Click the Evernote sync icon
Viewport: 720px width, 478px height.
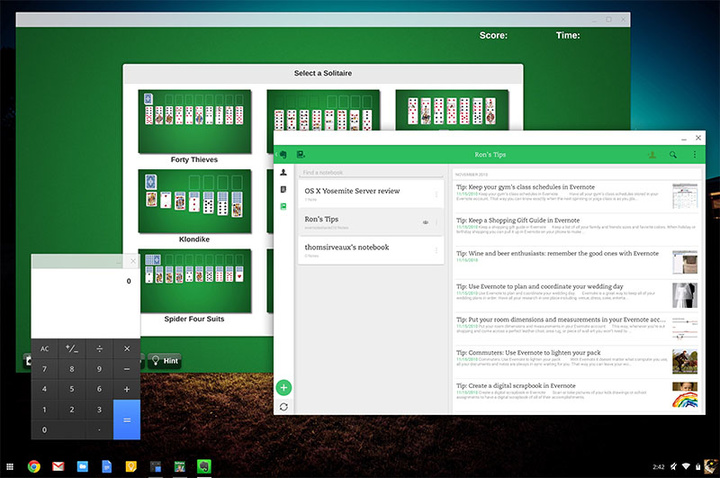click(284, 406)
